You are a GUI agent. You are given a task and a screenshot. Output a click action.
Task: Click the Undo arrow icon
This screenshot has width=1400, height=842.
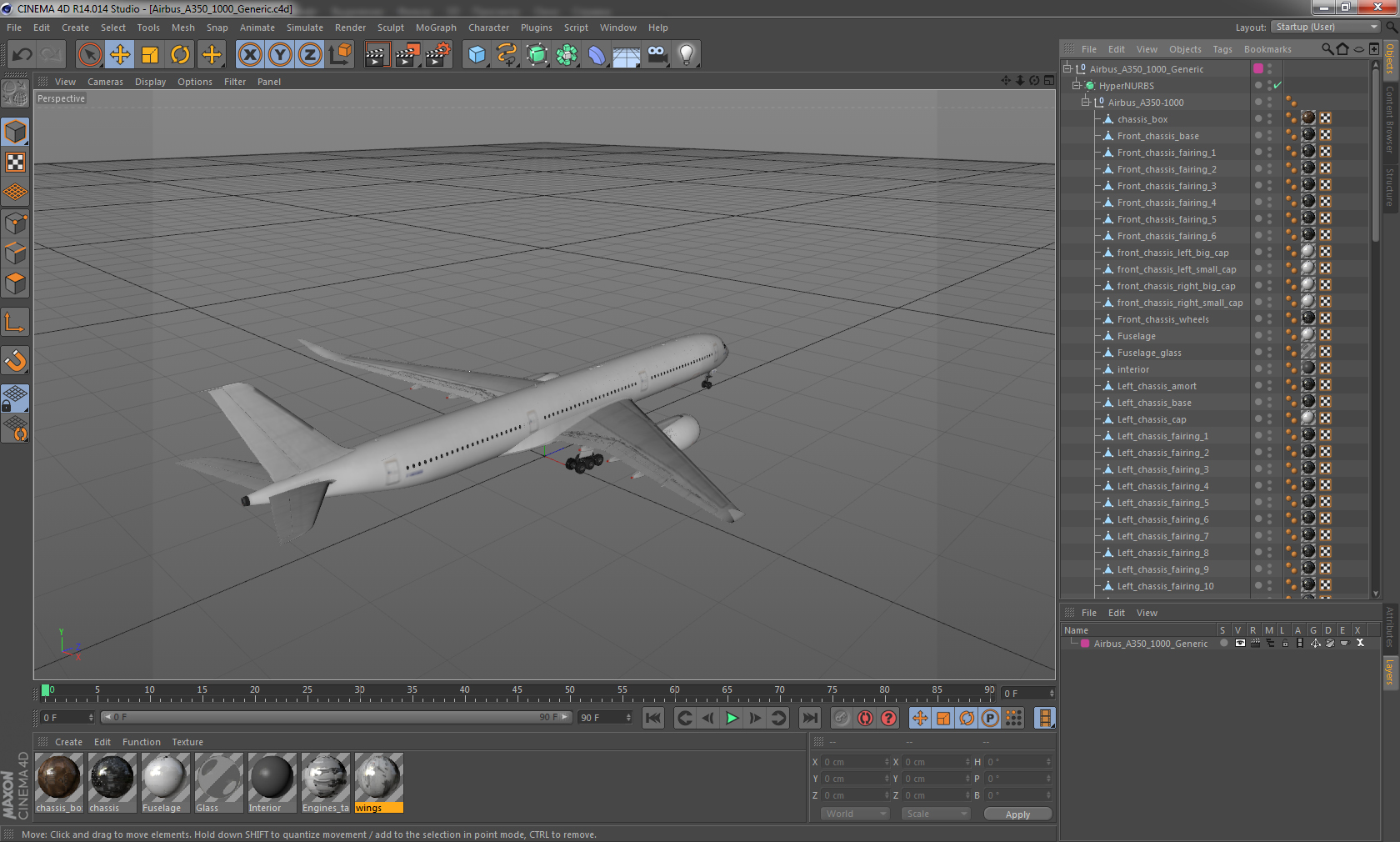click(x=22, y=55)
